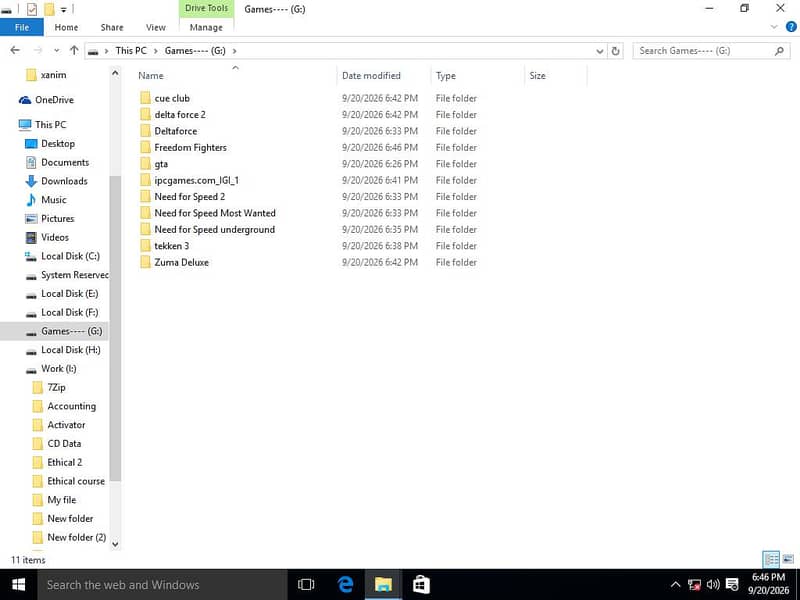This screenshot has width=800, height=600.
Task: Switch to Large icons view icon
Action: (x=788, y=559)
